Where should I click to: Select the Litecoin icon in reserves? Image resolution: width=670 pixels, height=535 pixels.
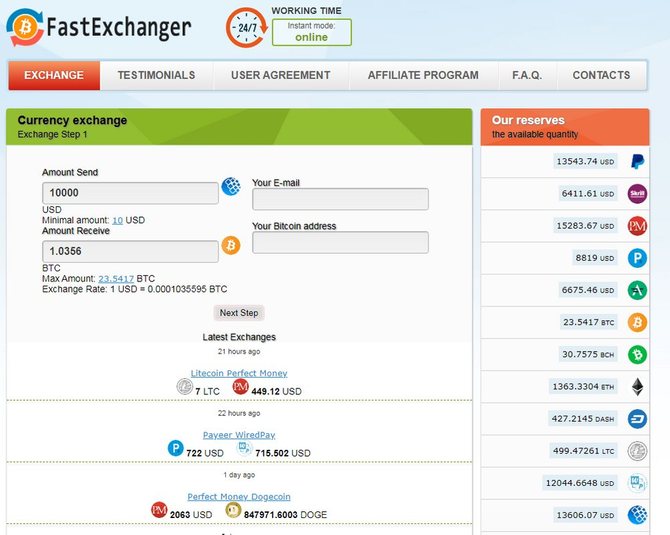point(637,451)
